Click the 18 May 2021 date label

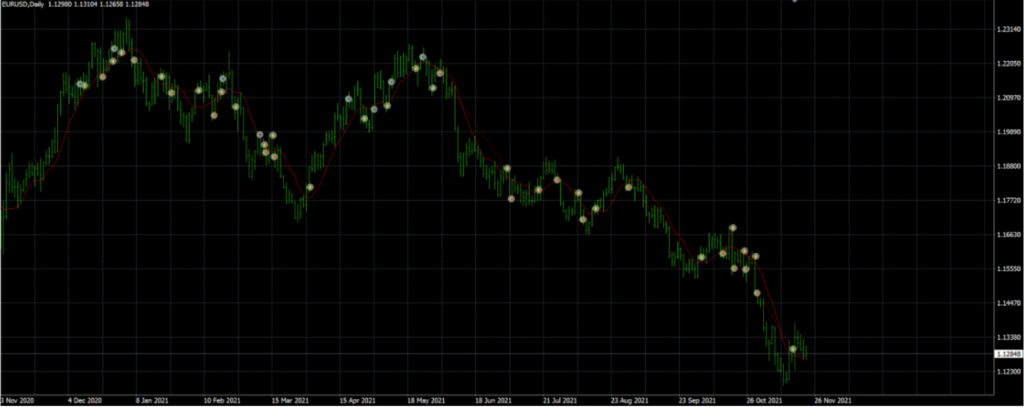[425, 400]
